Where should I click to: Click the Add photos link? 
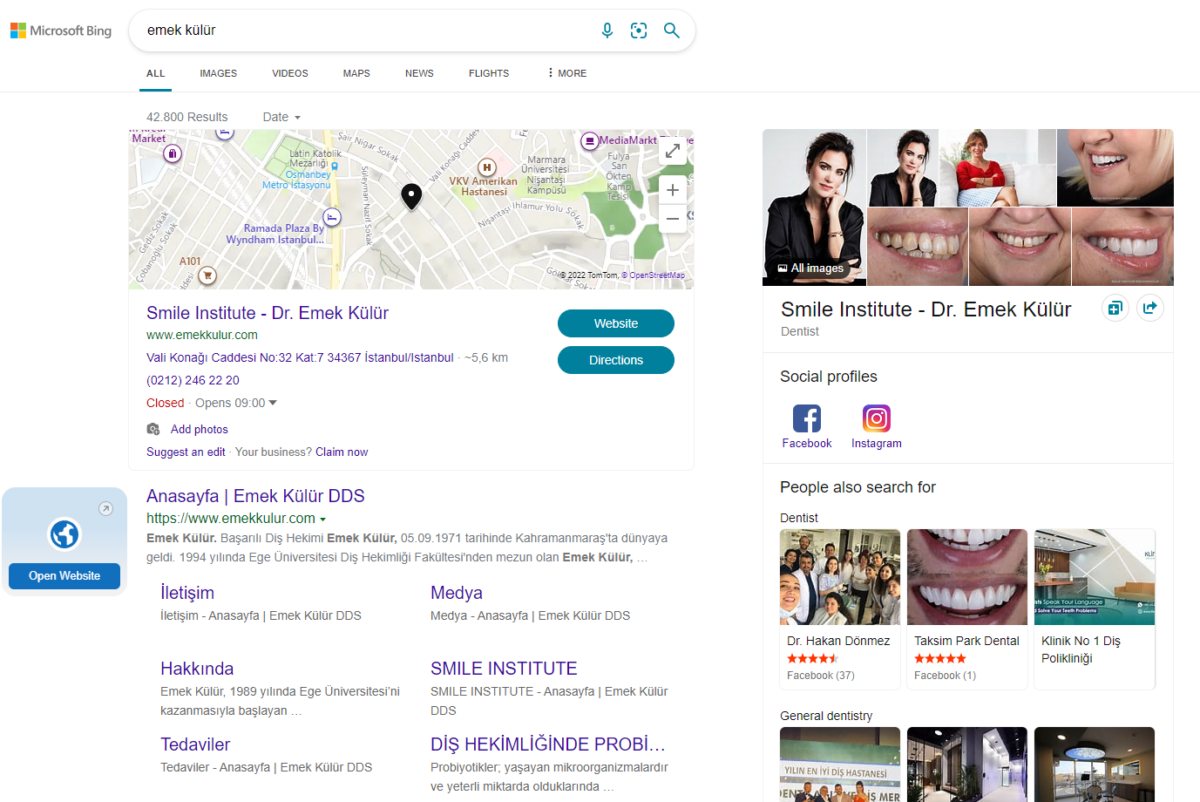click(199, 429)
